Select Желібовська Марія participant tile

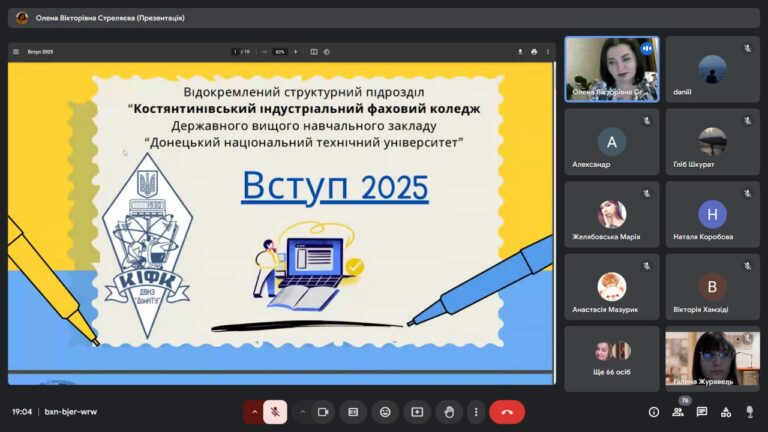[x=612, y=215]
